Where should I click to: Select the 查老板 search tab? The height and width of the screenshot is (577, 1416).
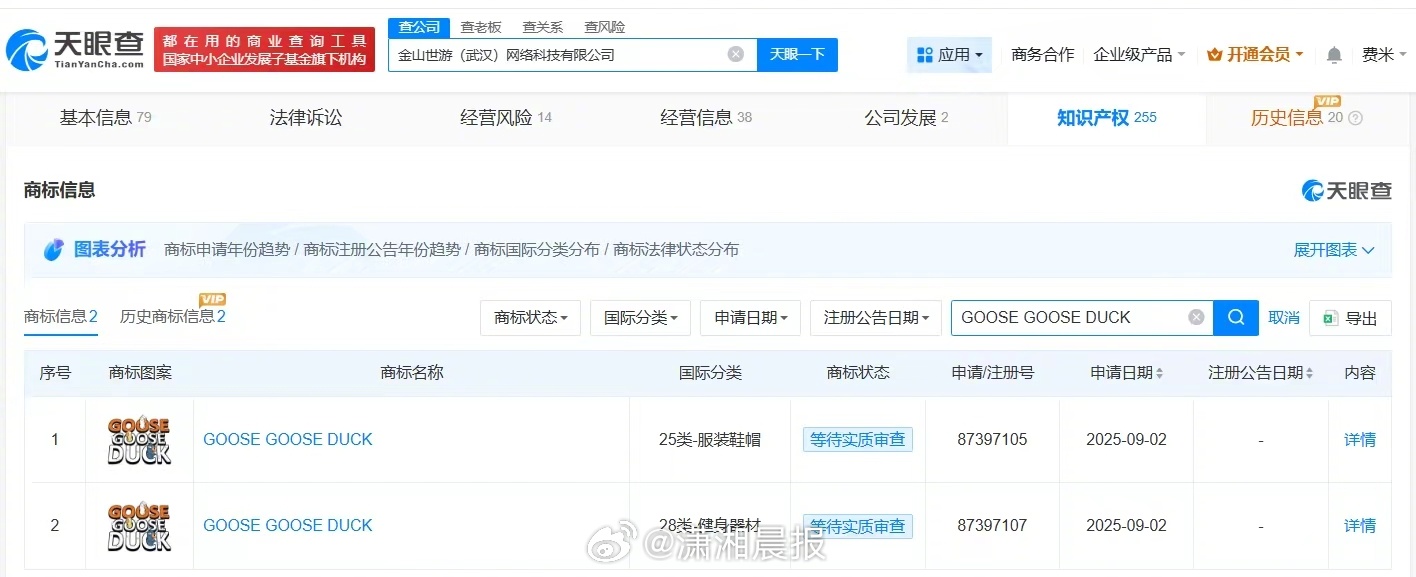click(x=481, y=27)
